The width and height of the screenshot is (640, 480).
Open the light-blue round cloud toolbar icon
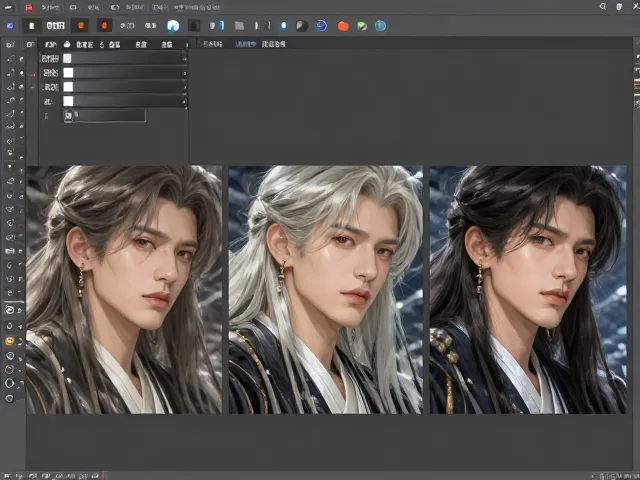coord(173,26)
